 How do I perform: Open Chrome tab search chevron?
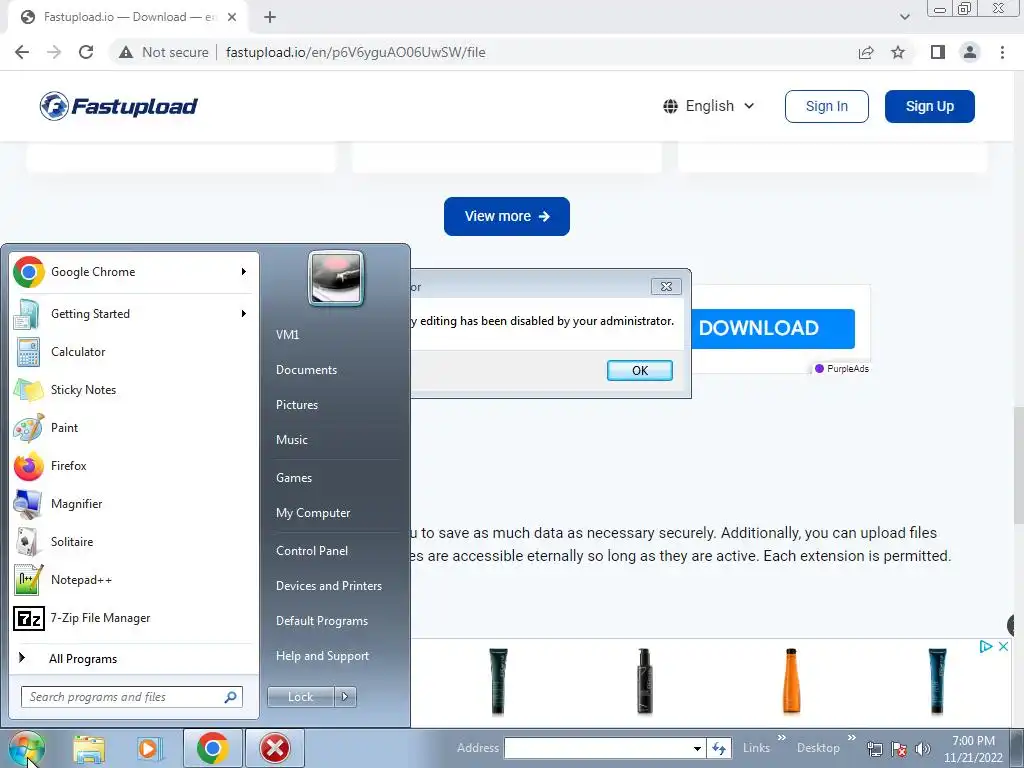point(904,17)
